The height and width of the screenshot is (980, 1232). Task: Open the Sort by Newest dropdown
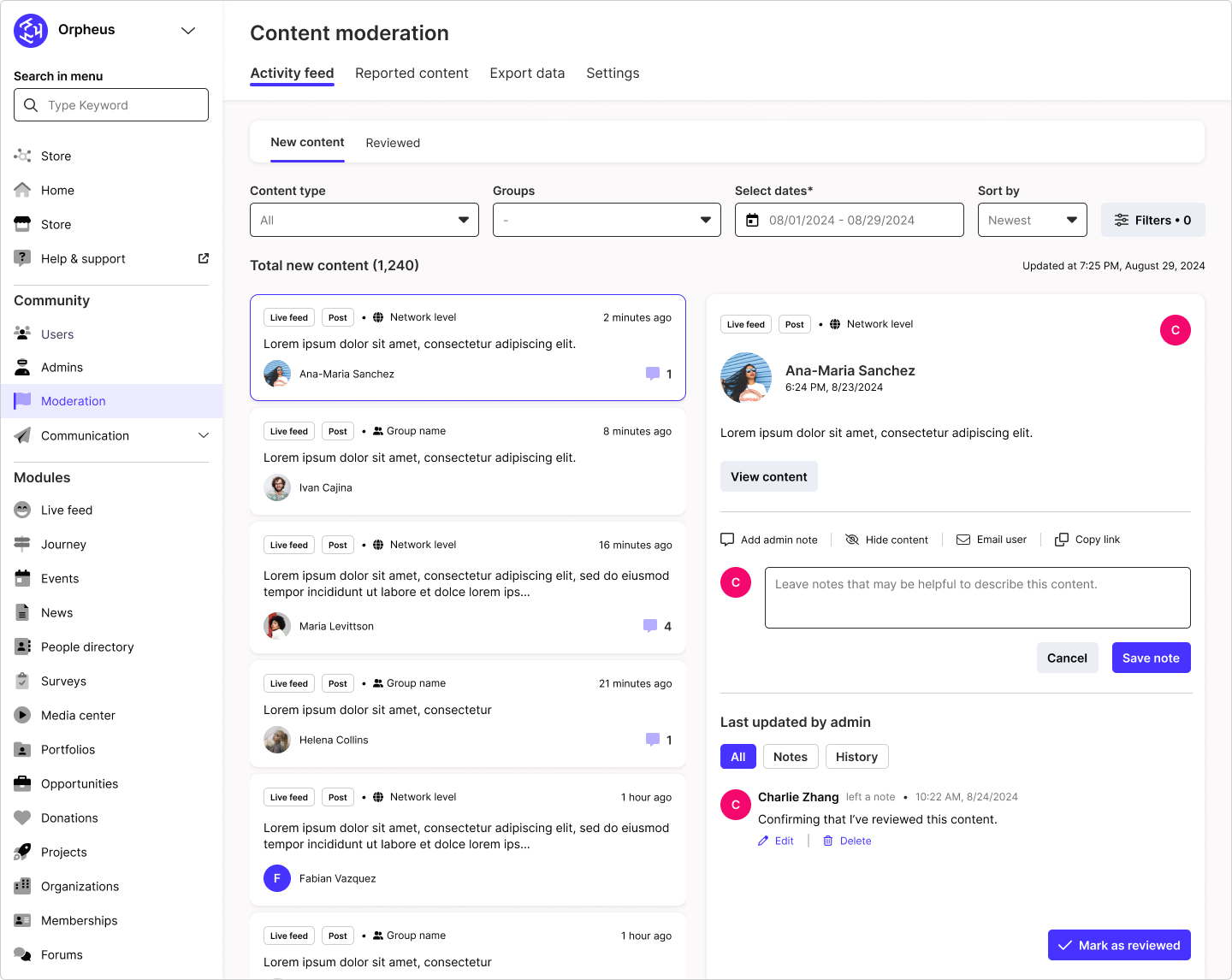pyautogui.click(x=1032, y=220)
